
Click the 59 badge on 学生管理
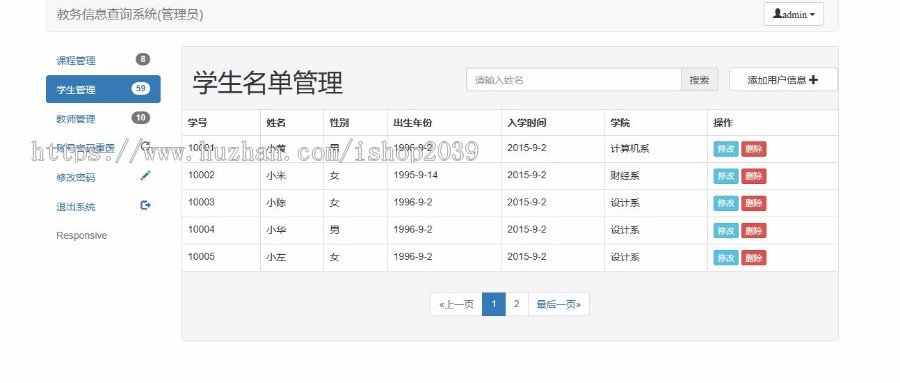(x=141, y=88)
